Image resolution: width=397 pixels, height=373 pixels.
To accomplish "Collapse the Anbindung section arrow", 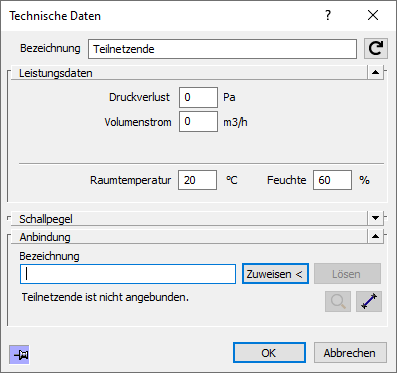I will click(375, 236).
